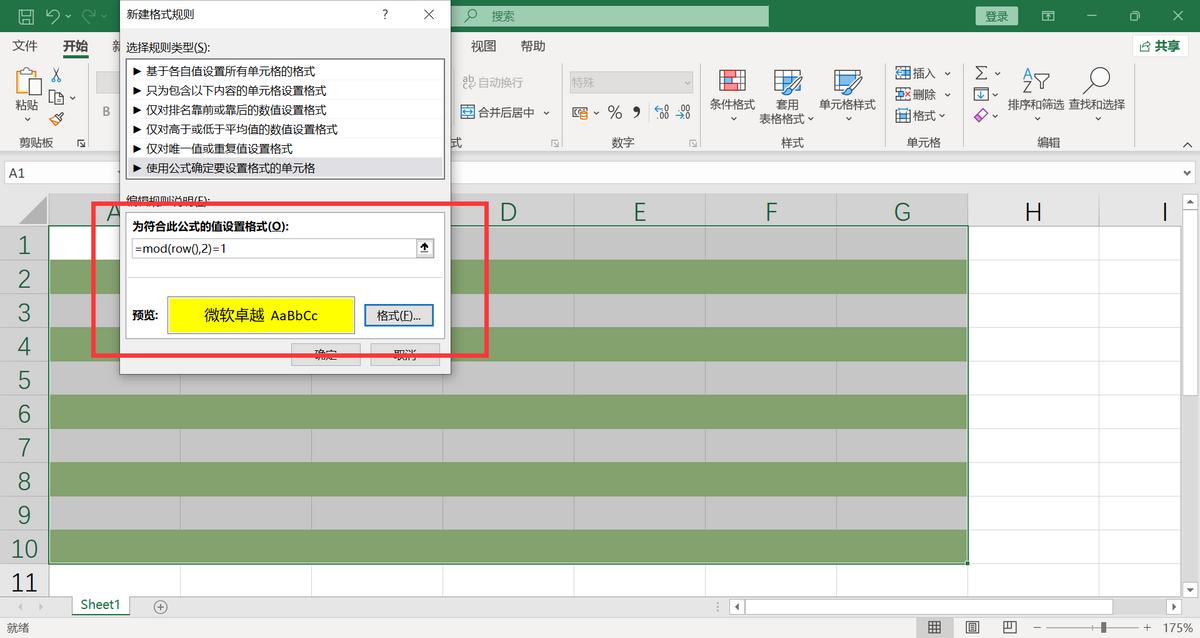Click the decrease decimal places icon

(x=681, y=113)
